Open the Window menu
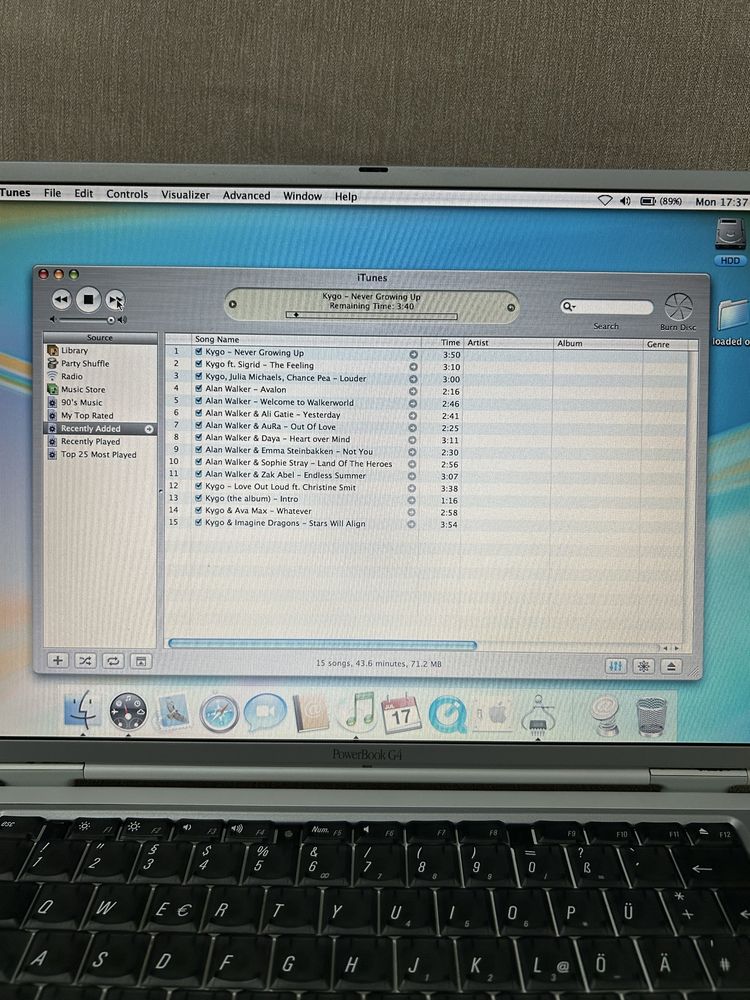 pos(302,196)
